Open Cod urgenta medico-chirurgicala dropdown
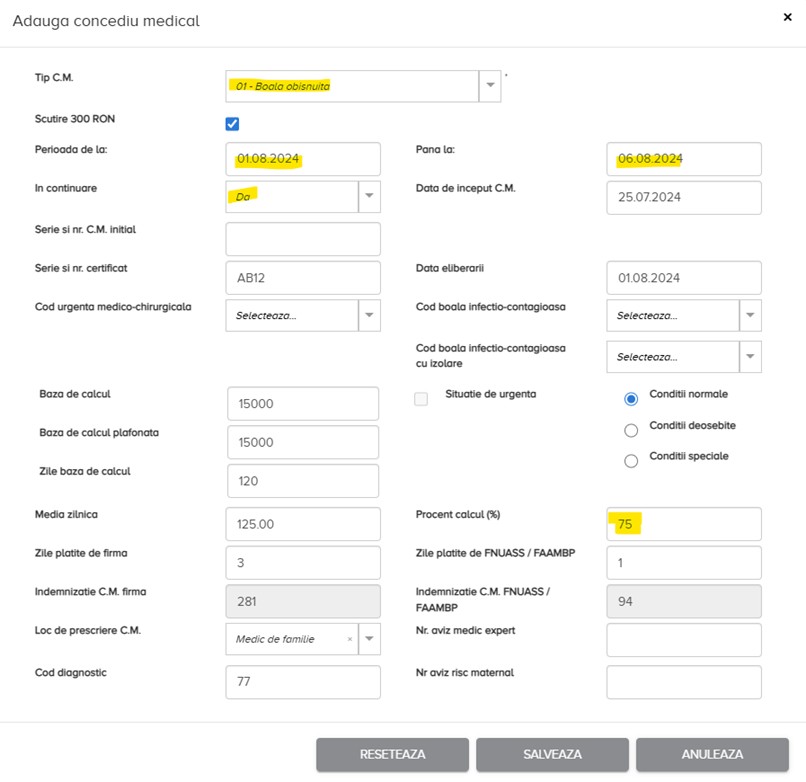 click(369, 315)
